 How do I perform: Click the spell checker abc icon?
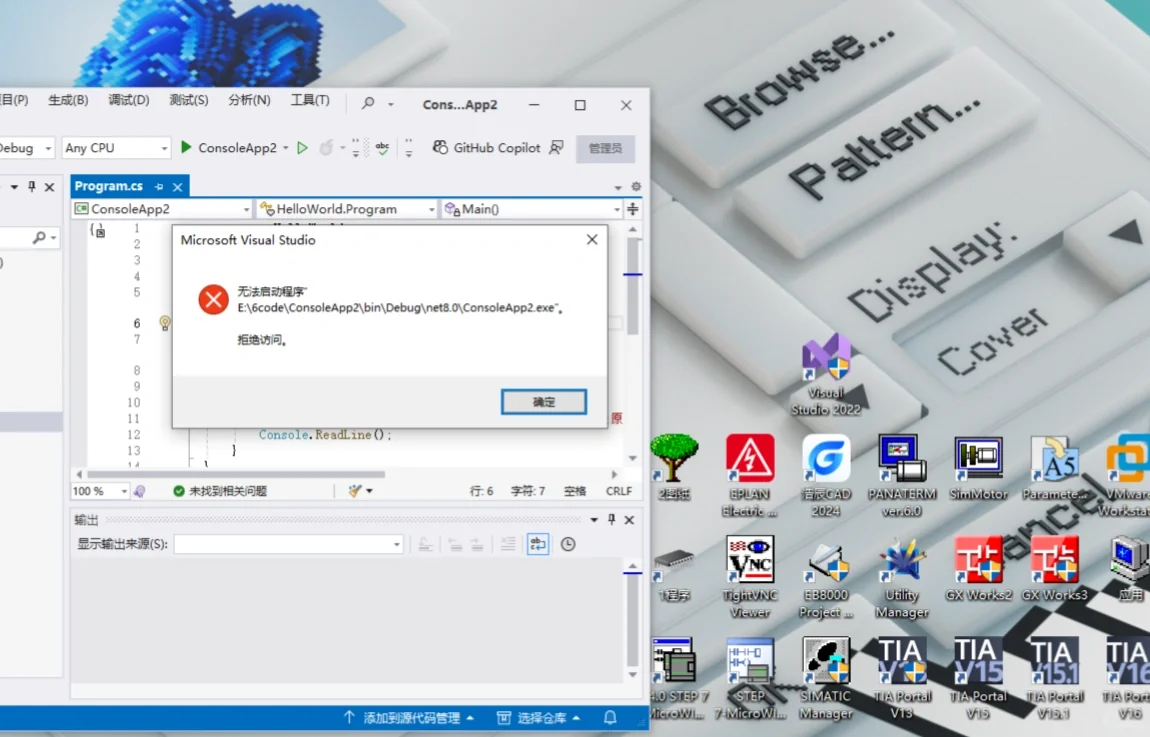pos(382,148)
